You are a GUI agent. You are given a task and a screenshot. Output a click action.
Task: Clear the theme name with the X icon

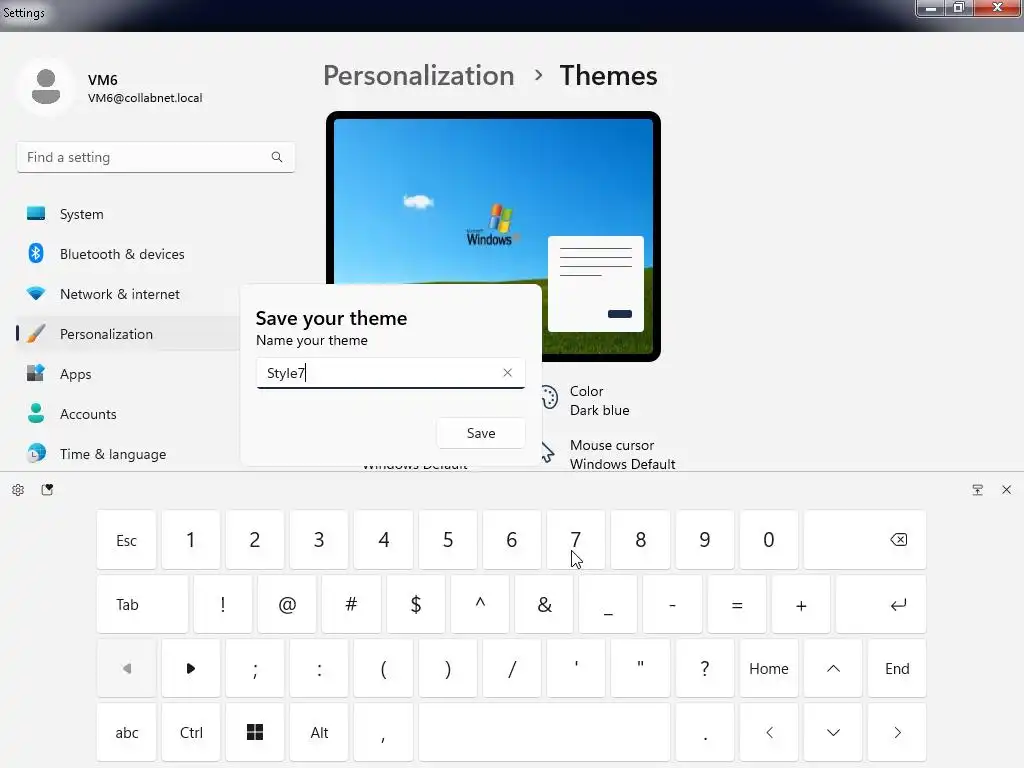click(507, 372)
